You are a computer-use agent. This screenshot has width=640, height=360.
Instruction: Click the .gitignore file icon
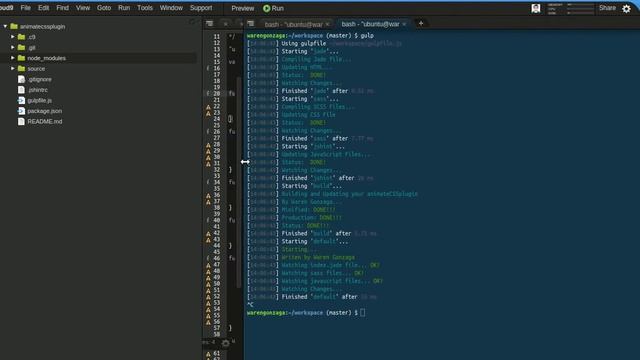tap(21, 79)
